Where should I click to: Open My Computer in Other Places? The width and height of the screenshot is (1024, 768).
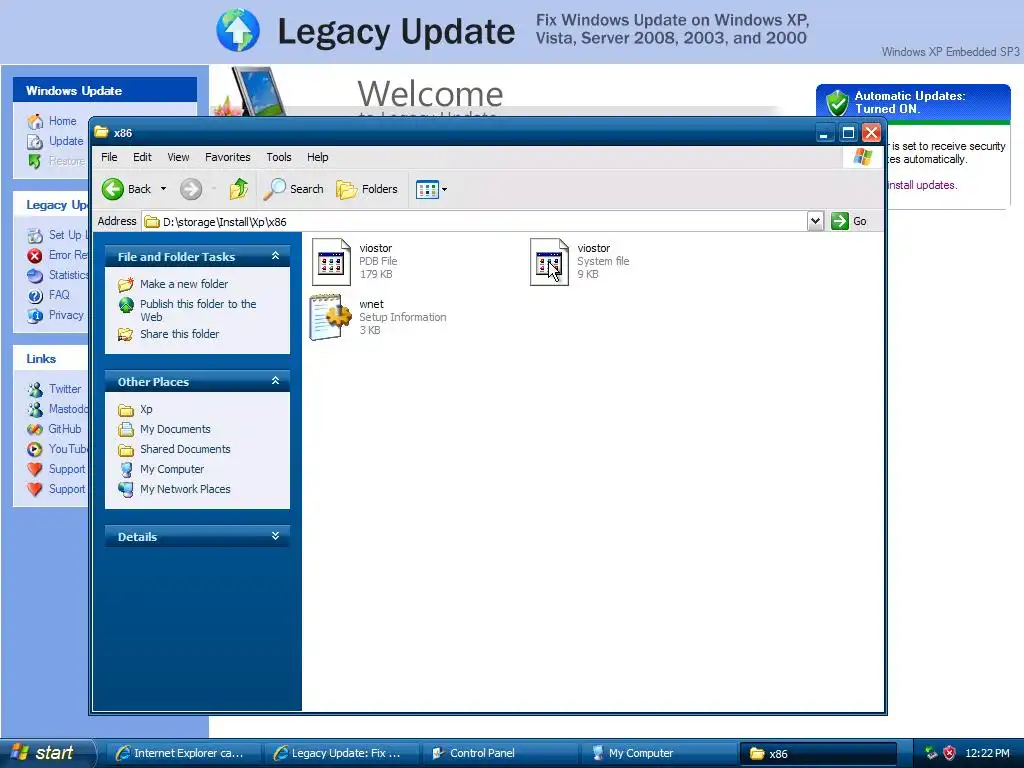[x=172, y=469]
